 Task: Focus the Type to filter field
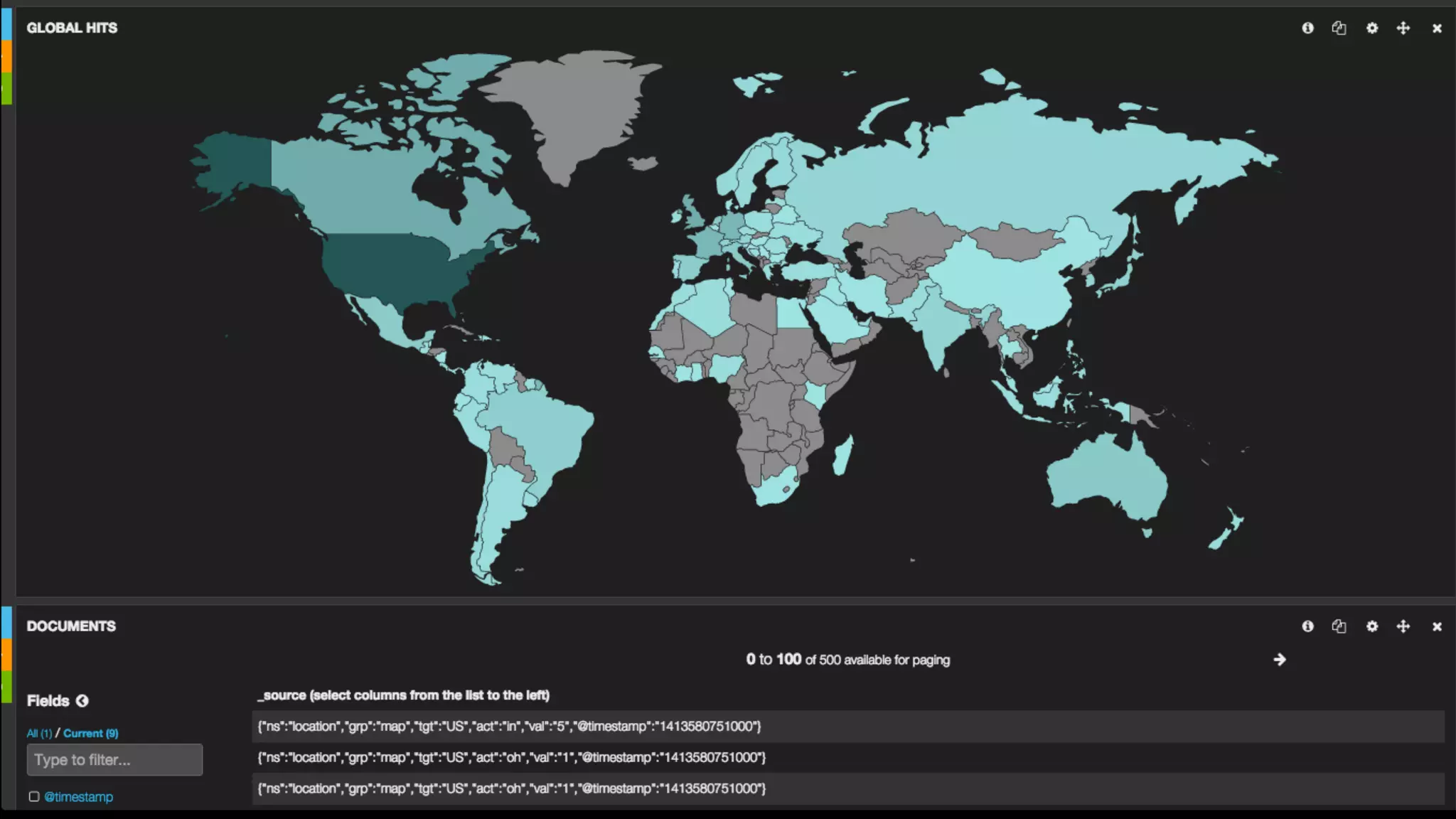[x=114, y=760]
